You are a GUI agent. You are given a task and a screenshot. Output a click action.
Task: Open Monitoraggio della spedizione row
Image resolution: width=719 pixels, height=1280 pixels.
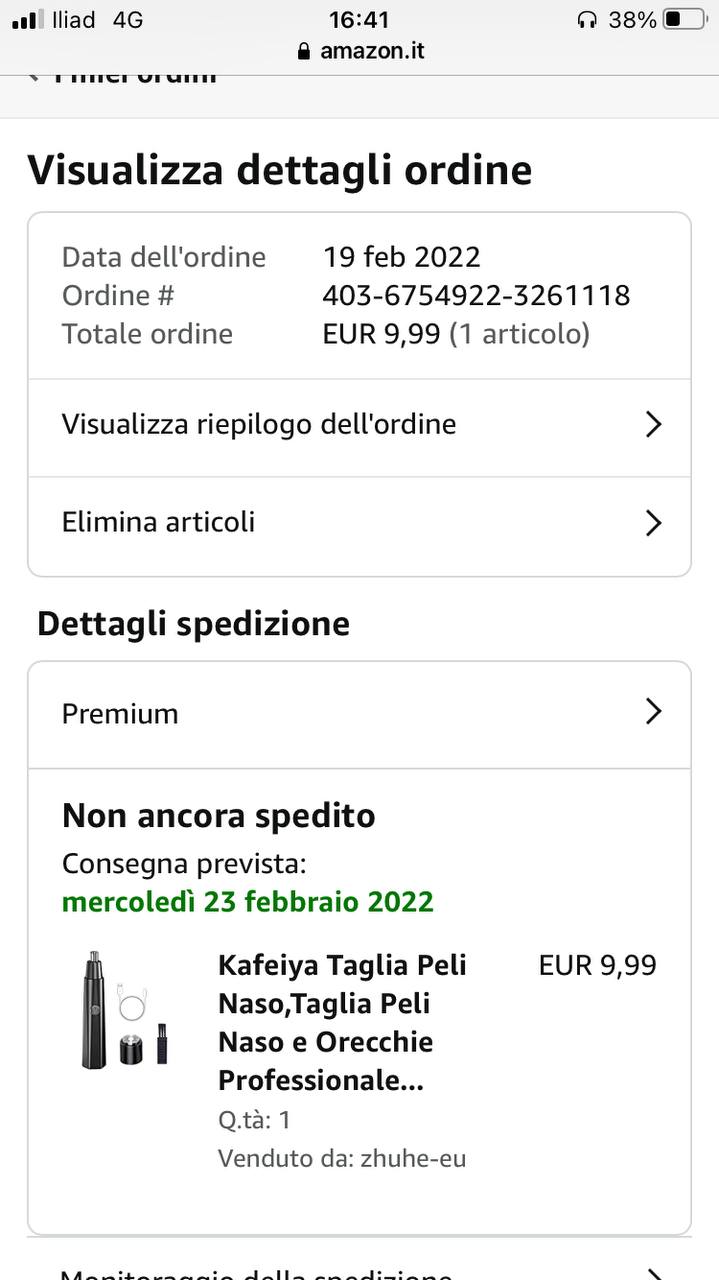point(256,1272)
